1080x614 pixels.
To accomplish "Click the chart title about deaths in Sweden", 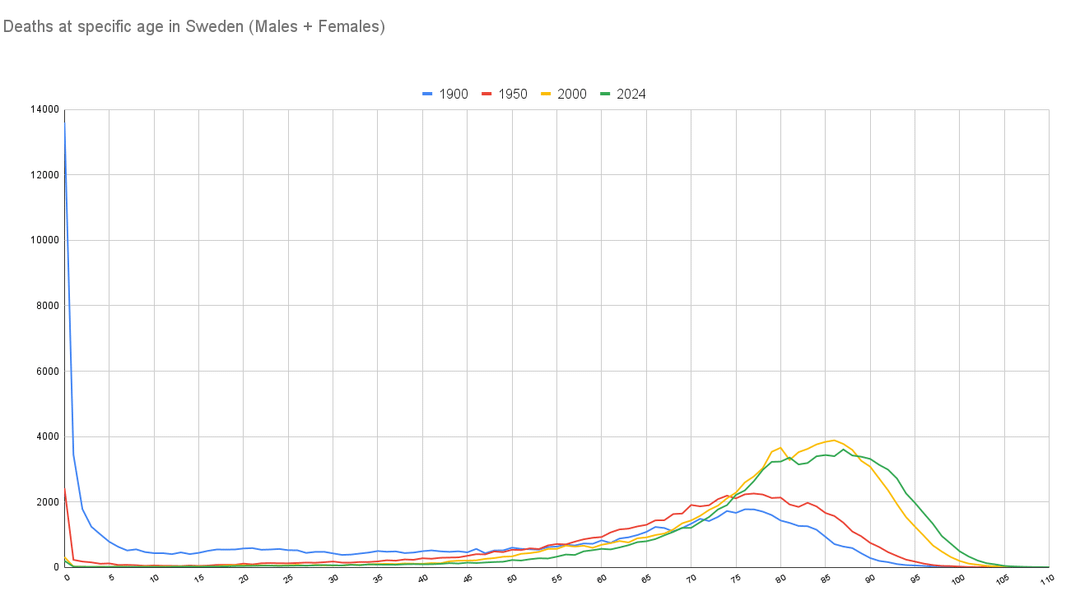I will click(x=194, y=27).
